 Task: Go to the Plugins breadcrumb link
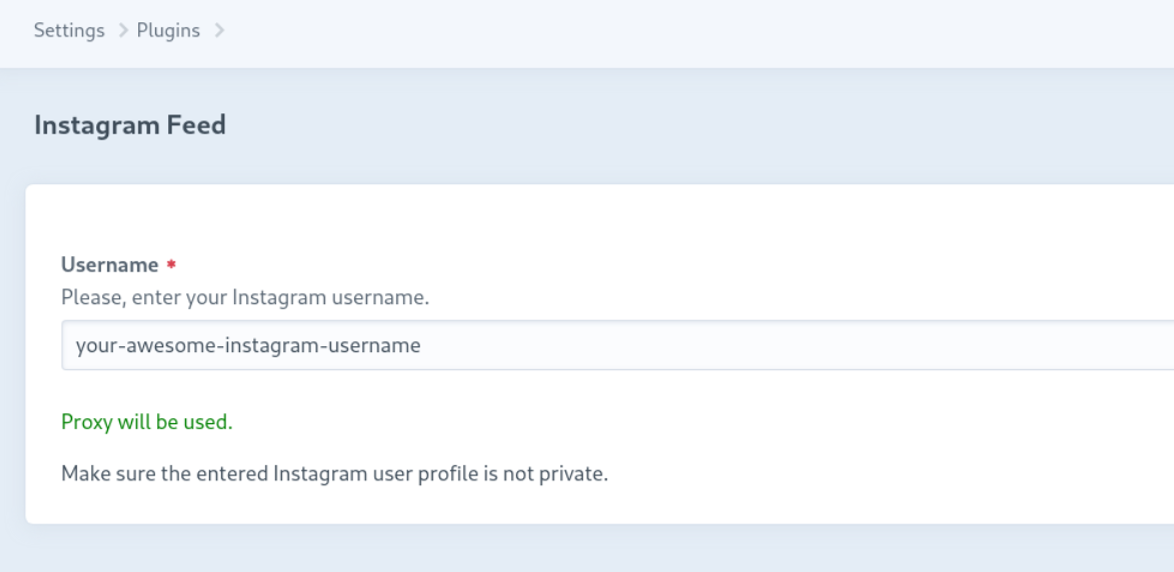168,31
